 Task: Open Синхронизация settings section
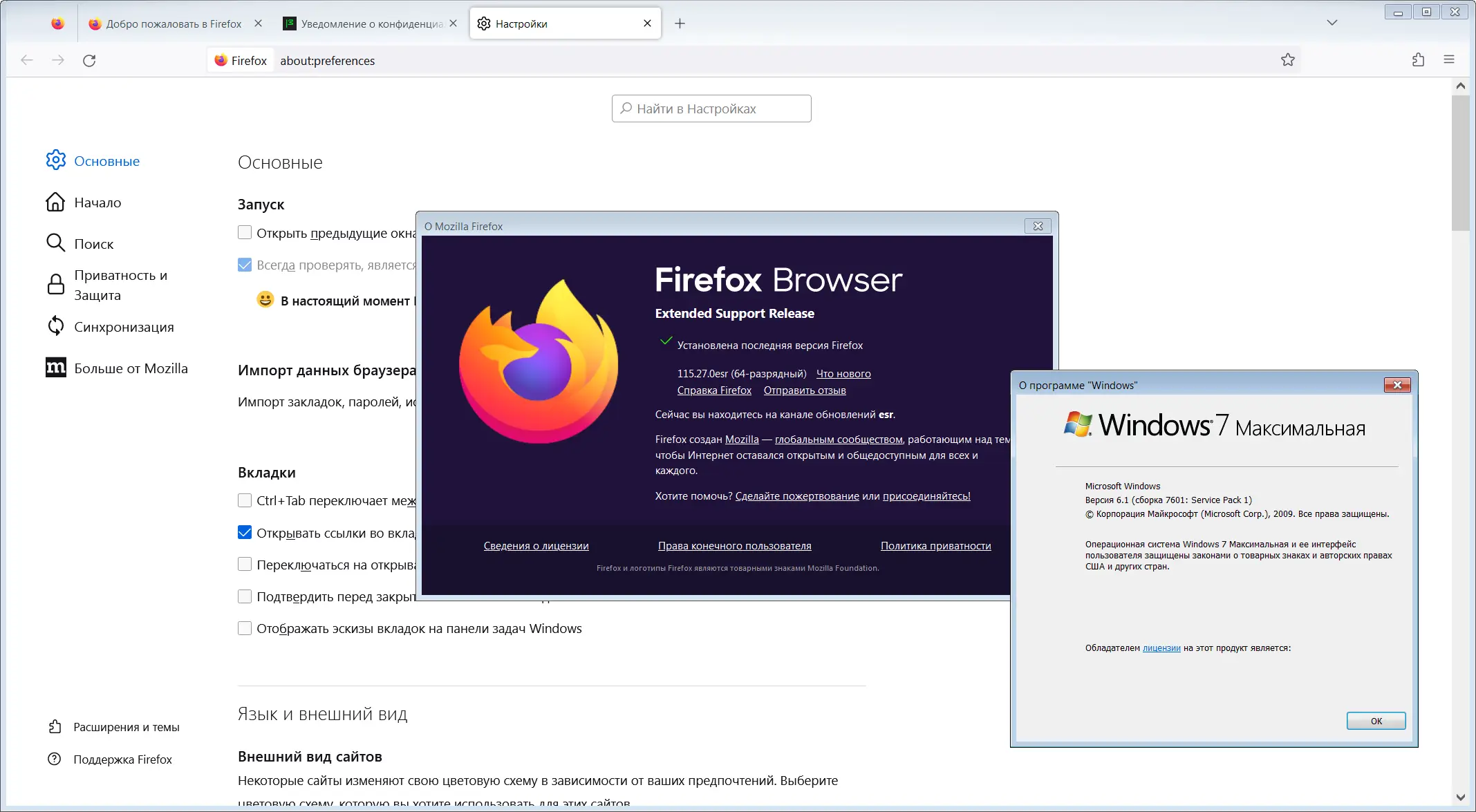tap(124, 327)
